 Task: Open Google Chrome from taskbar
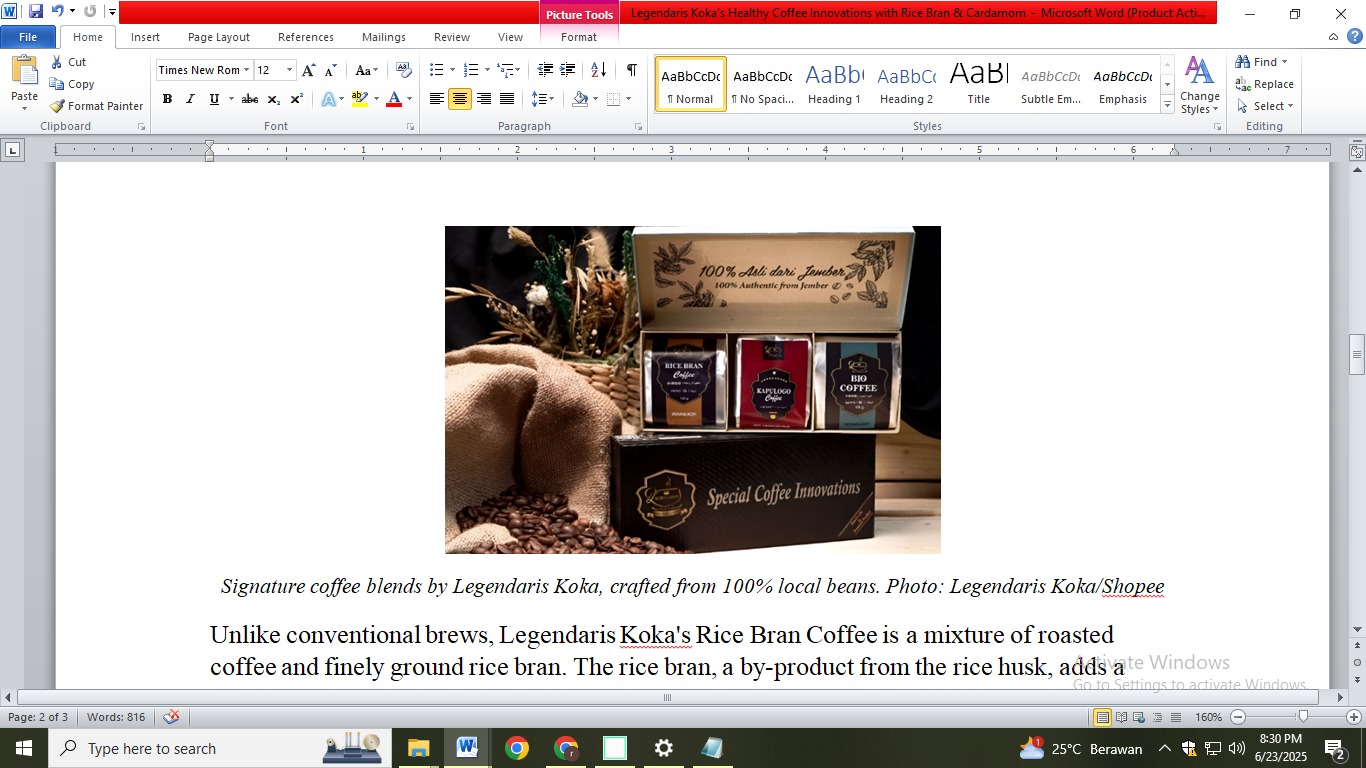(517, 748)
